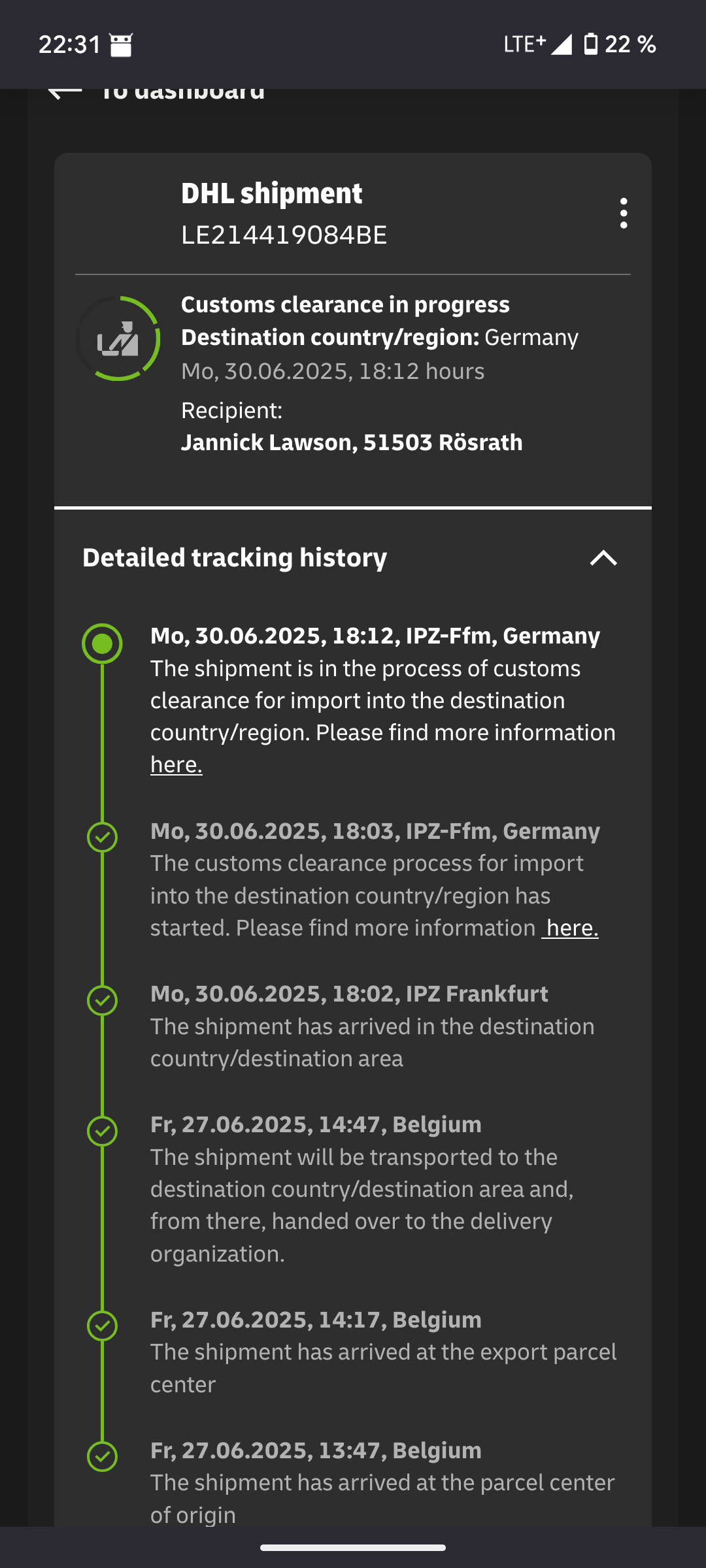Tap the checkmark for the 18:03 event
This screenshot has width=706, height=1568.
(102, 837)
